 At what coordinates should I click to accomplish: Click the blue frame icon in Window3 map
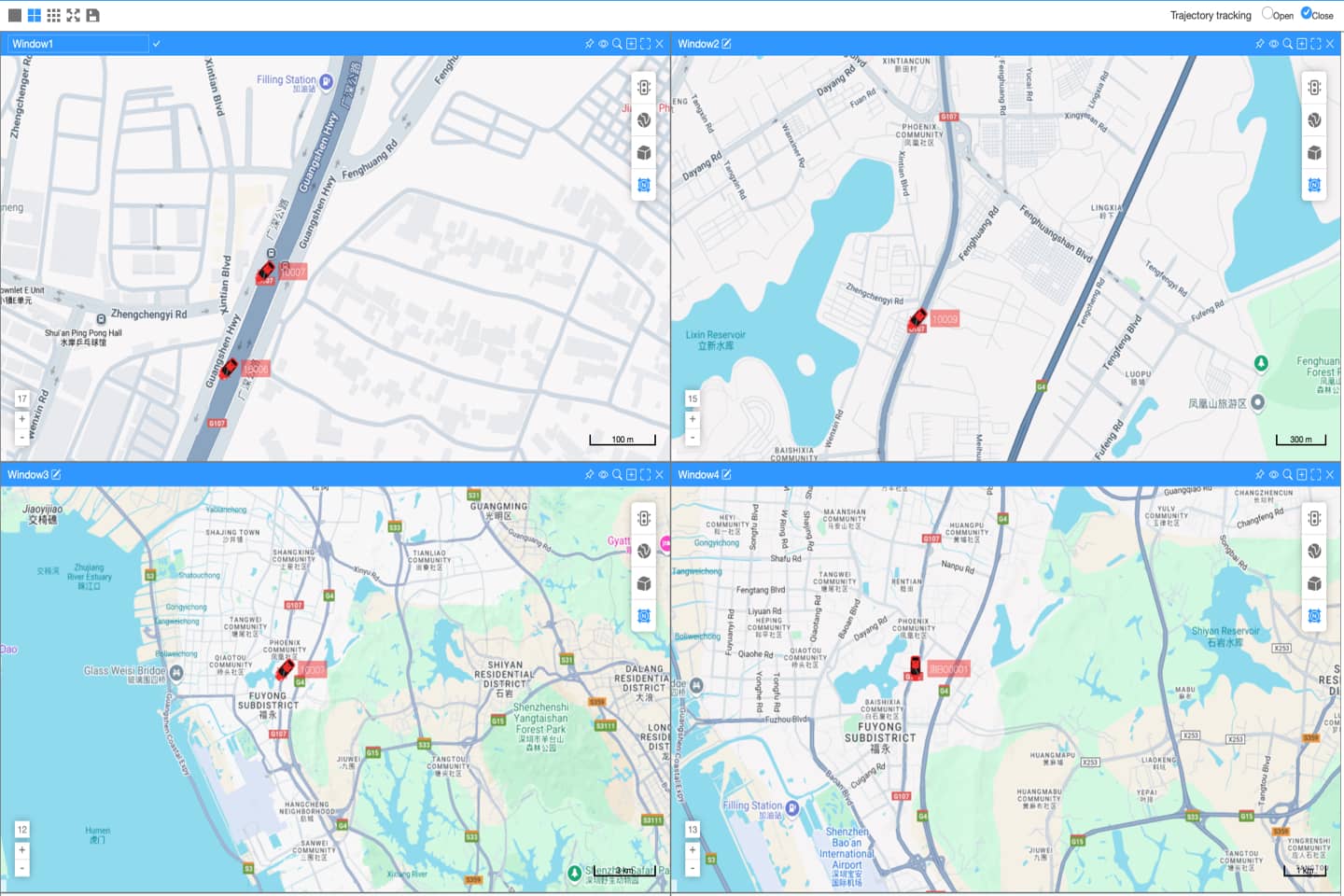644,616
